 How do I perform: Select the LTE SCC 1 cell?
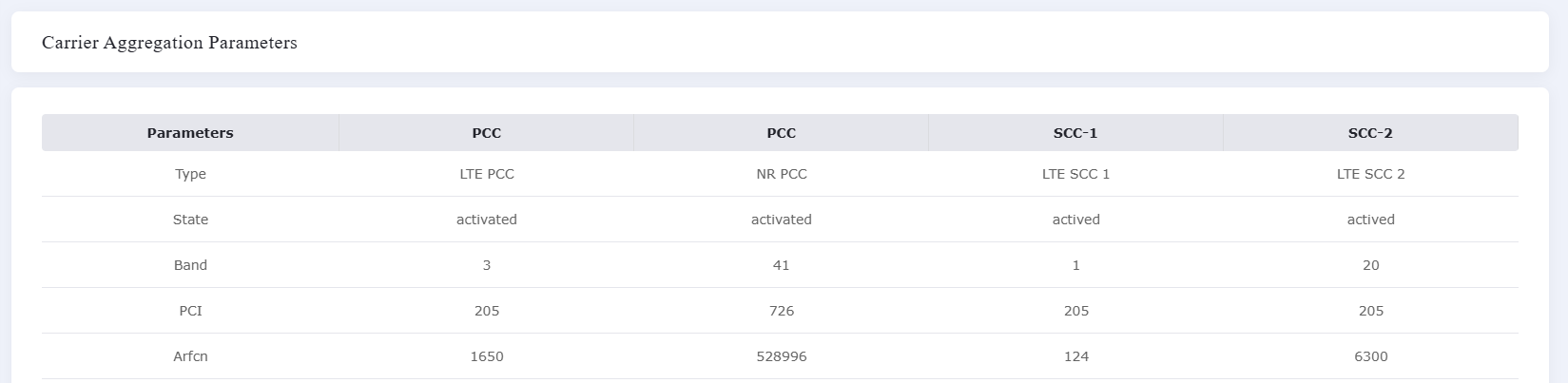(1076, 174)
